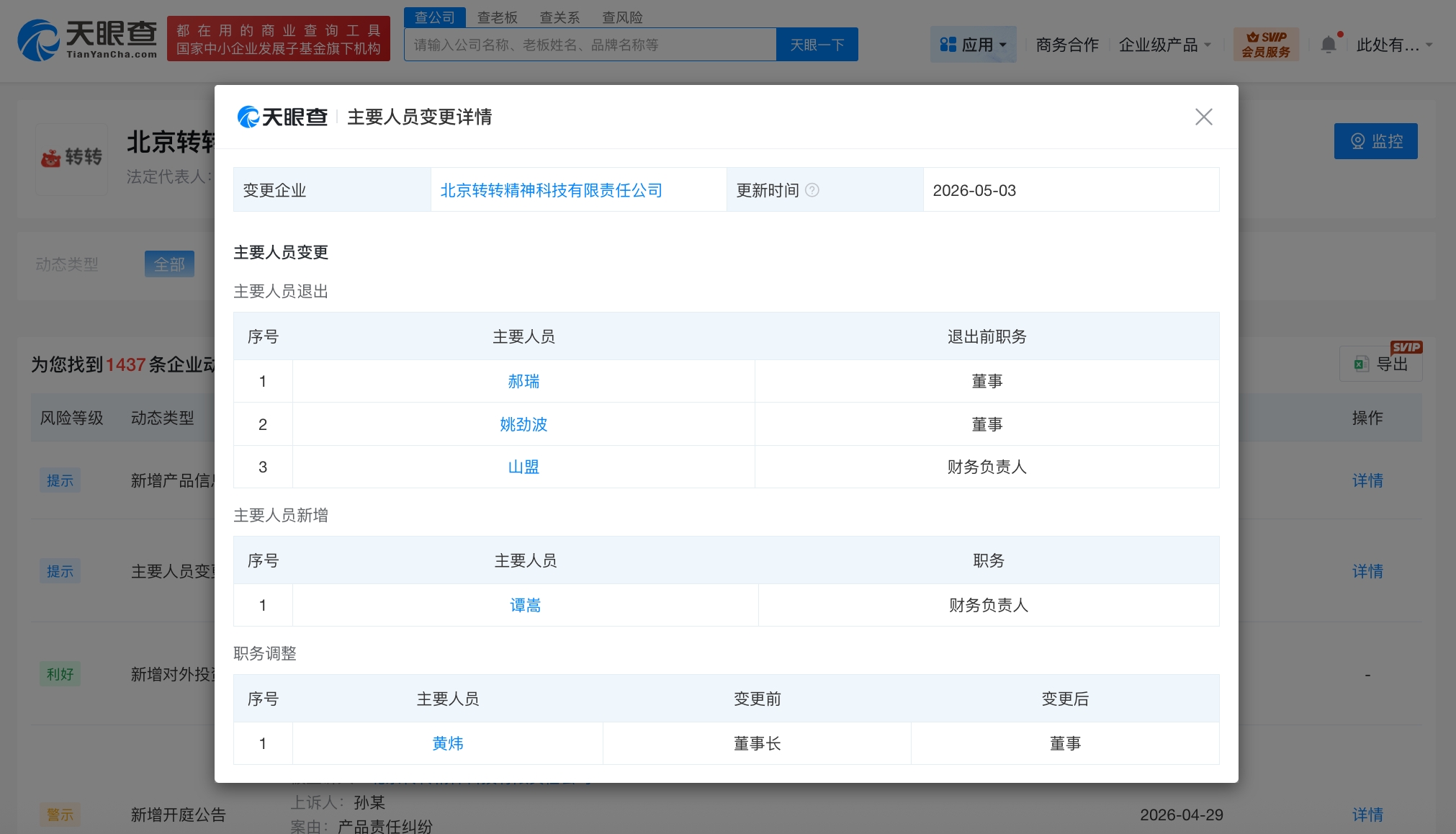Click the date 2026-04-29 in background list
The width and height of the screenshot is (1456, 834).
pyautogui.click(x=1181, y=815)
